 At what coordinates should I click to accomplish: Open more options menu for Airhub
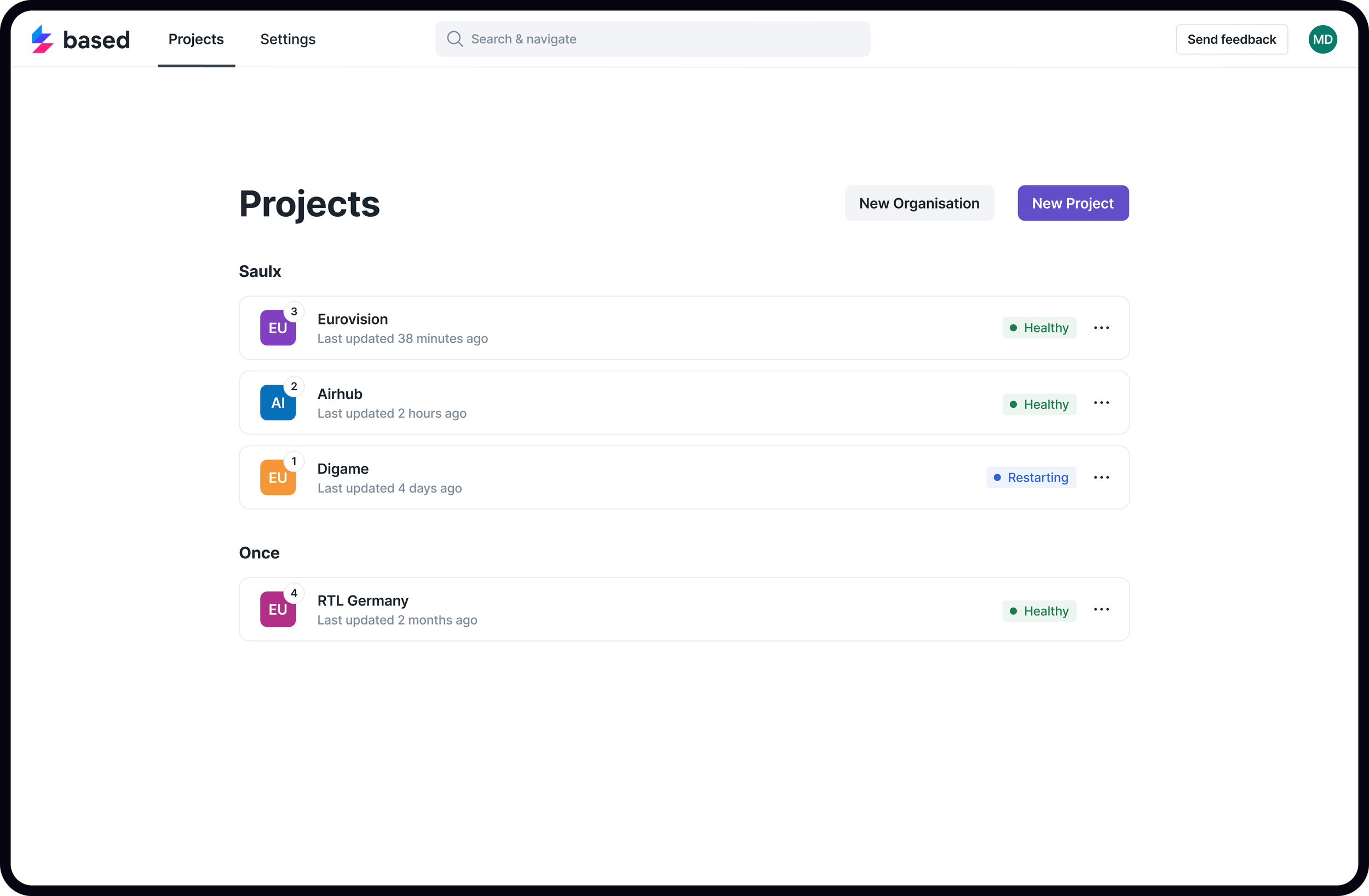point(1101,402)
